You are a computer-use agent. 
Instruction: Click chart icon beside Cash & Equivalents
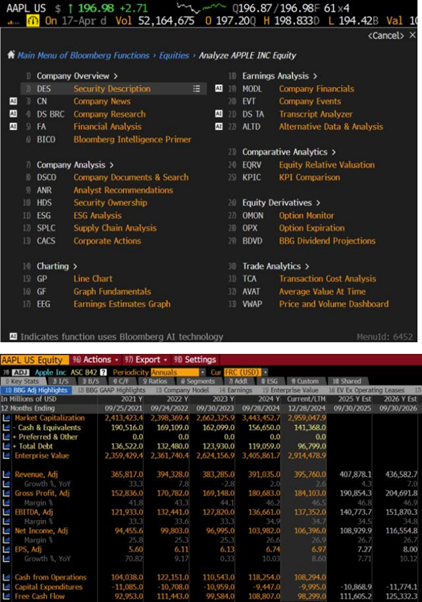pos(6,427)
